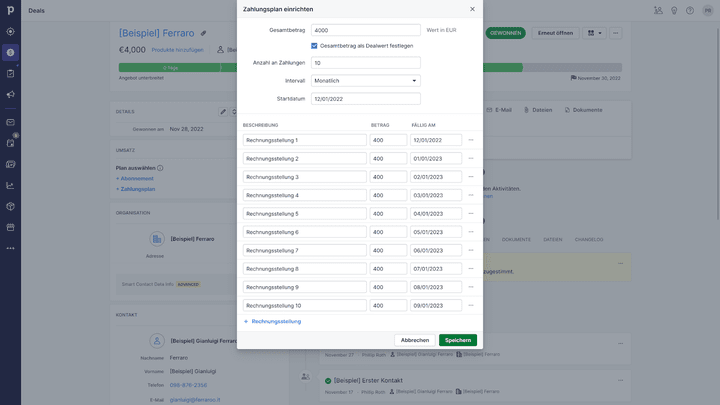Edit the Rechnungsstellung 7 description field

304,251
